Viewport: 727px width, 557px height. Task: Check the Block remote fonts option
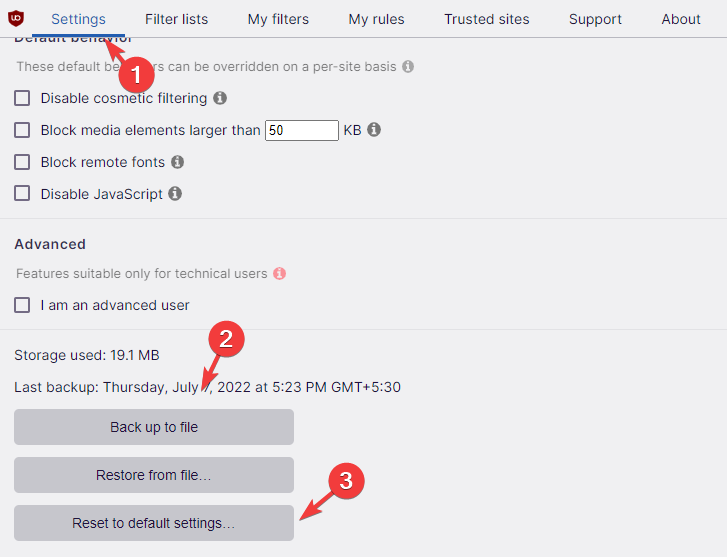click(x=22, y=162)
